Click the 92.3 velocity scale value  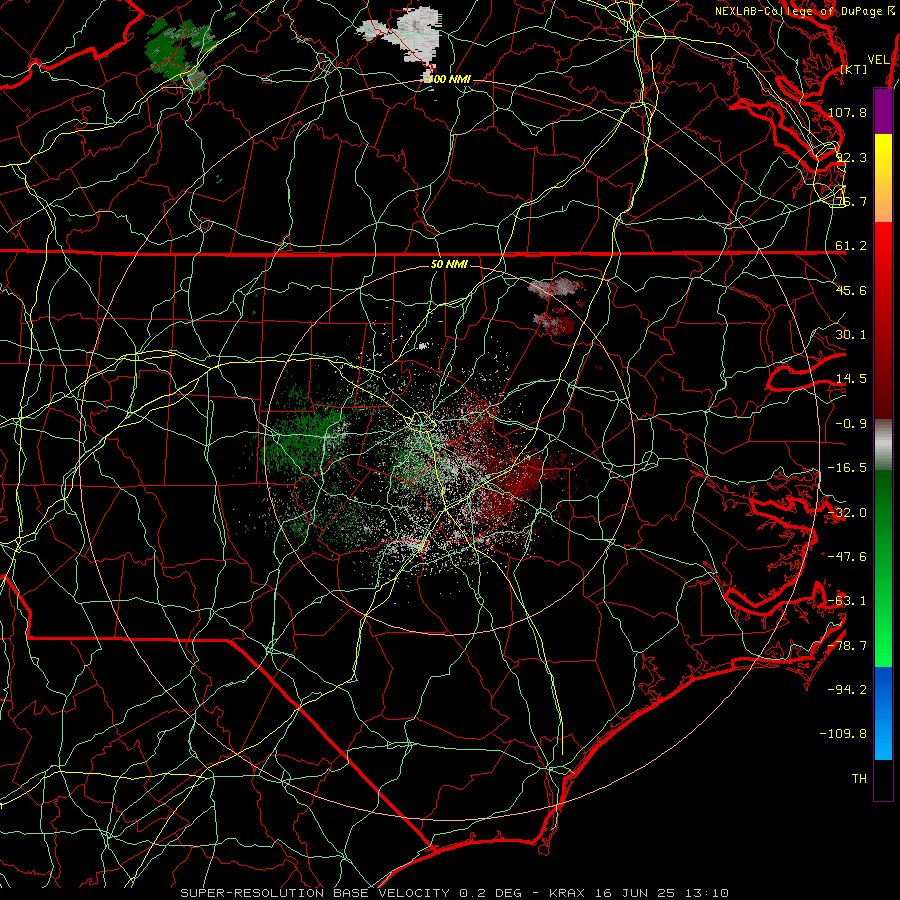[x=852, y=157]
